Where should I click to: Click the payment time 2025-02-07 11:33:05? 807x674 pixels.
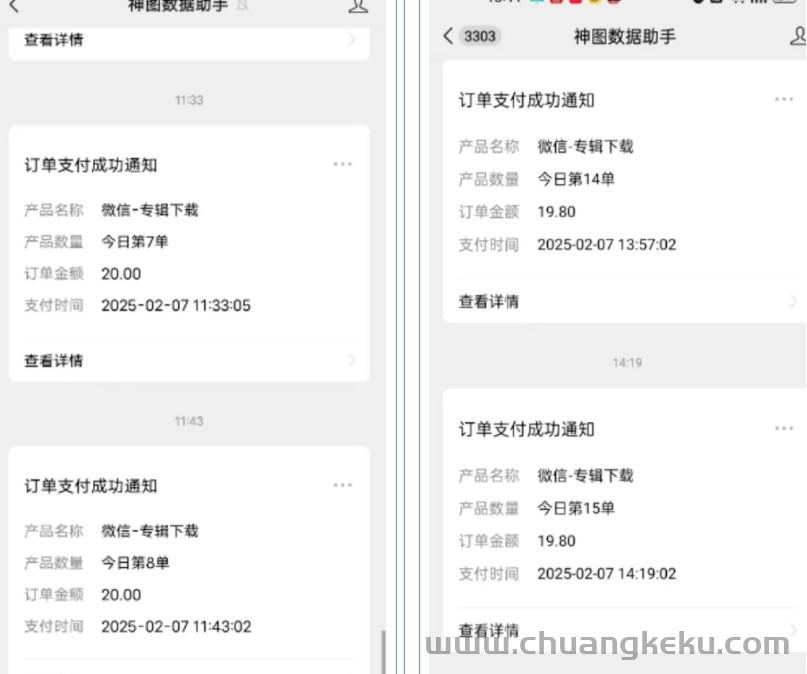(x=176, y=306)
